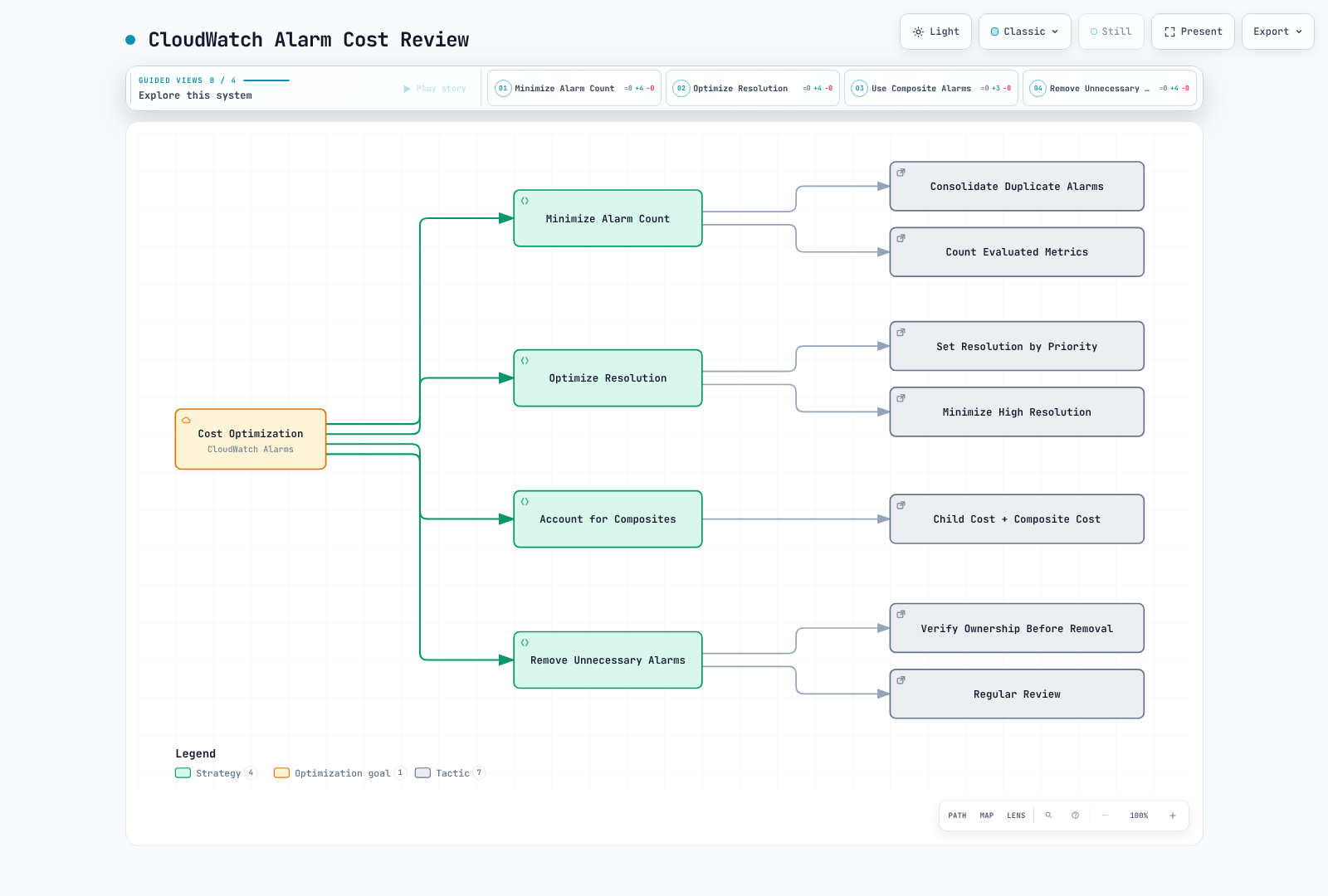The height and width of the screenshot is (896, 1328).
Task: Open guided view 03 Use Composite Alarms
Action: (931, 88)
